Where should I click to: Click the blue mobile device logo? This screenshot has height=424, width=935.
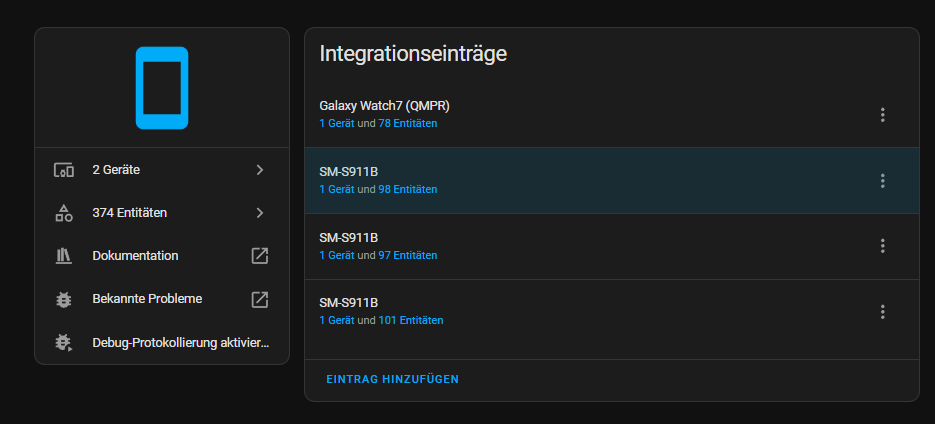point(161,87)
